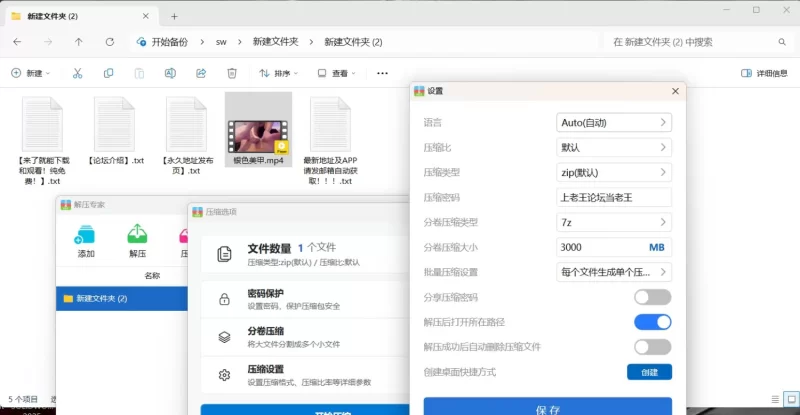The height and width of the screenshot is (415, 800).
Task: Select the 【永久地址发布页】.txt file
Action: pos(187,135)
